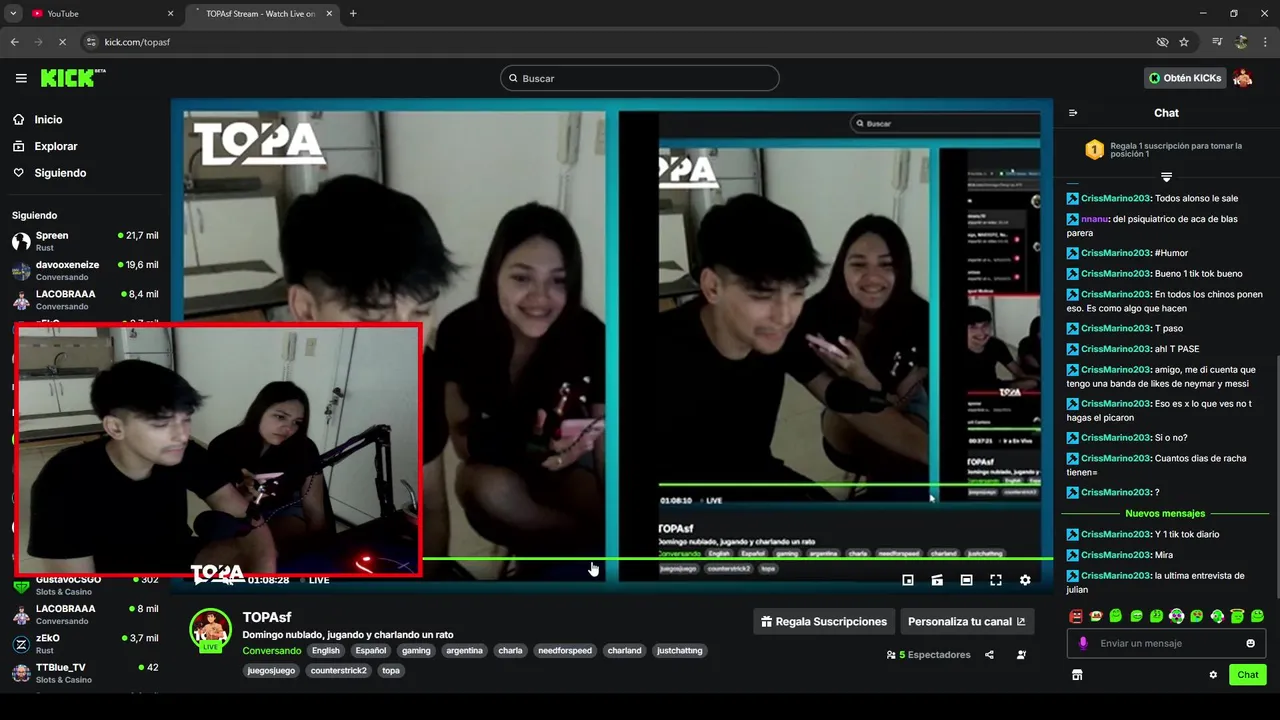Open Siguiendo in sidebar
The width and height of the screenshot is (1280, 720).
tap(85, 173)
